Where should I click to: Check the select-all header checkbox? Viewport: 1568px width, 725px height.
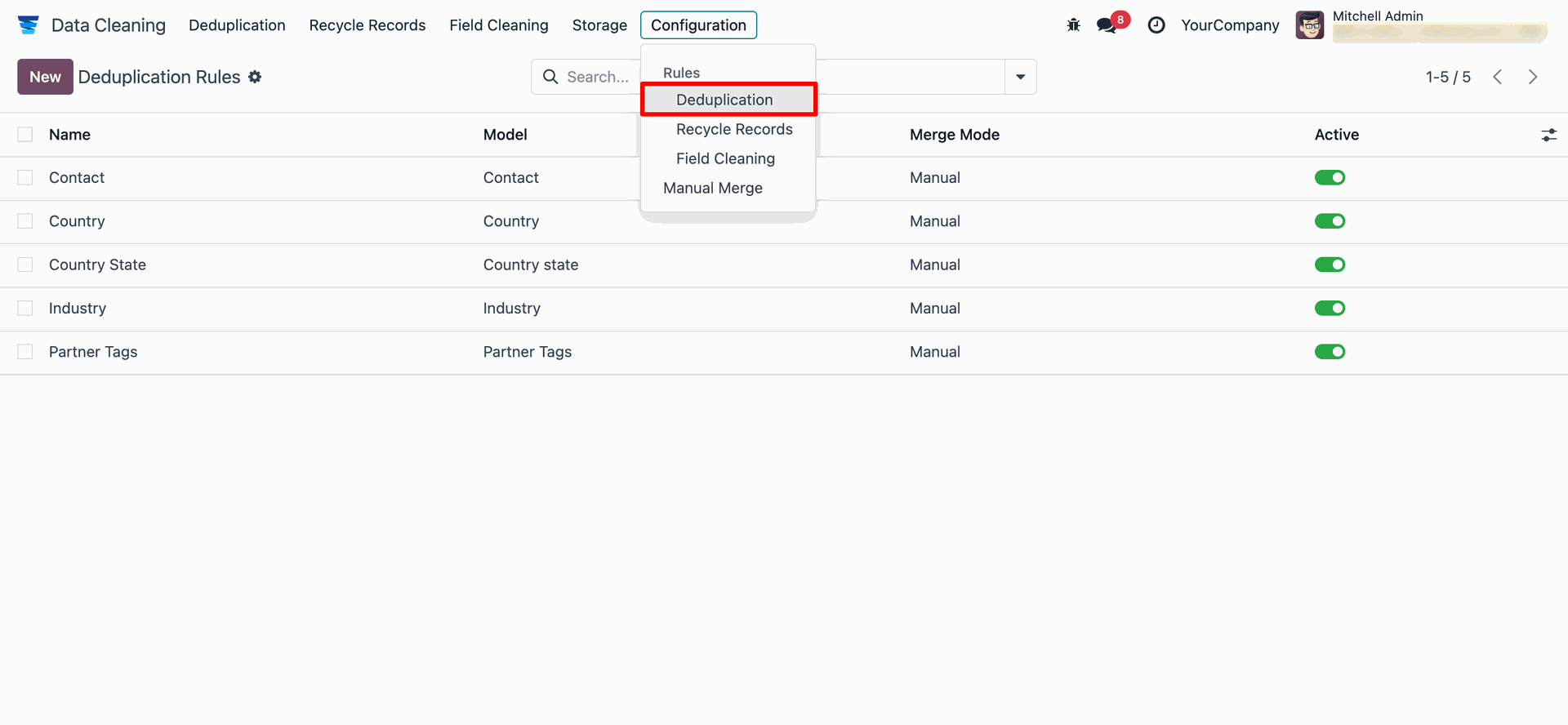(x=25, y=135)
